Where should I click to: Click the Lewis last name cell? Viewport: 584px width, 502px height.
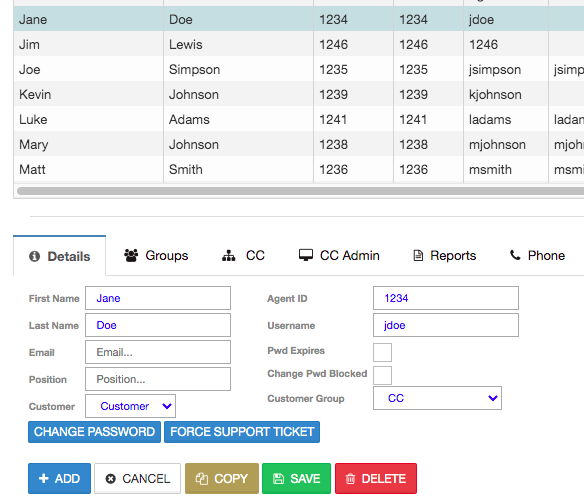[238, 44]
